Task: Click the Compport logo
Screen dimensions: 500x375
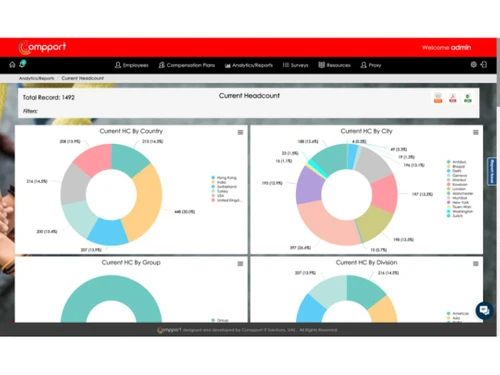Action: 42,48
